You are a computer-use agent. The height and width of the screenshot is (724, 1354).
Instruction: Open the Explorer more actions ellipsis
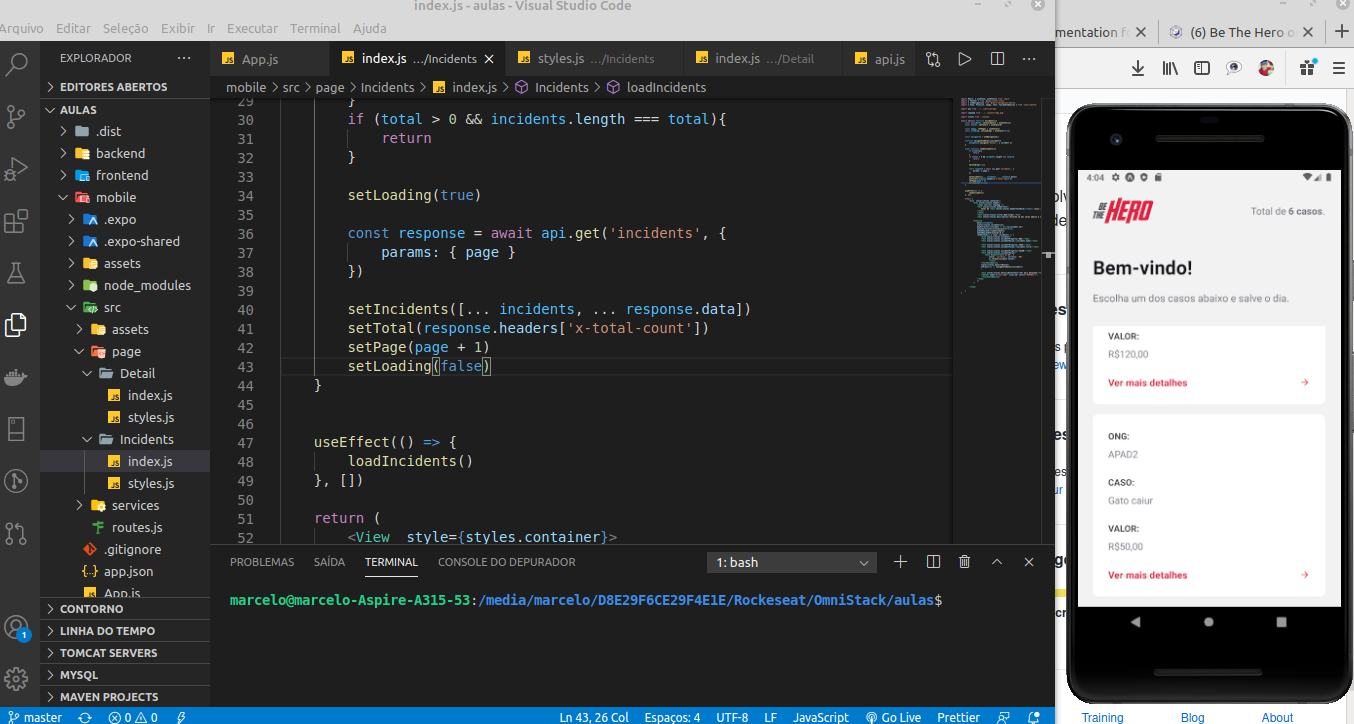click(x=183, y=58)
